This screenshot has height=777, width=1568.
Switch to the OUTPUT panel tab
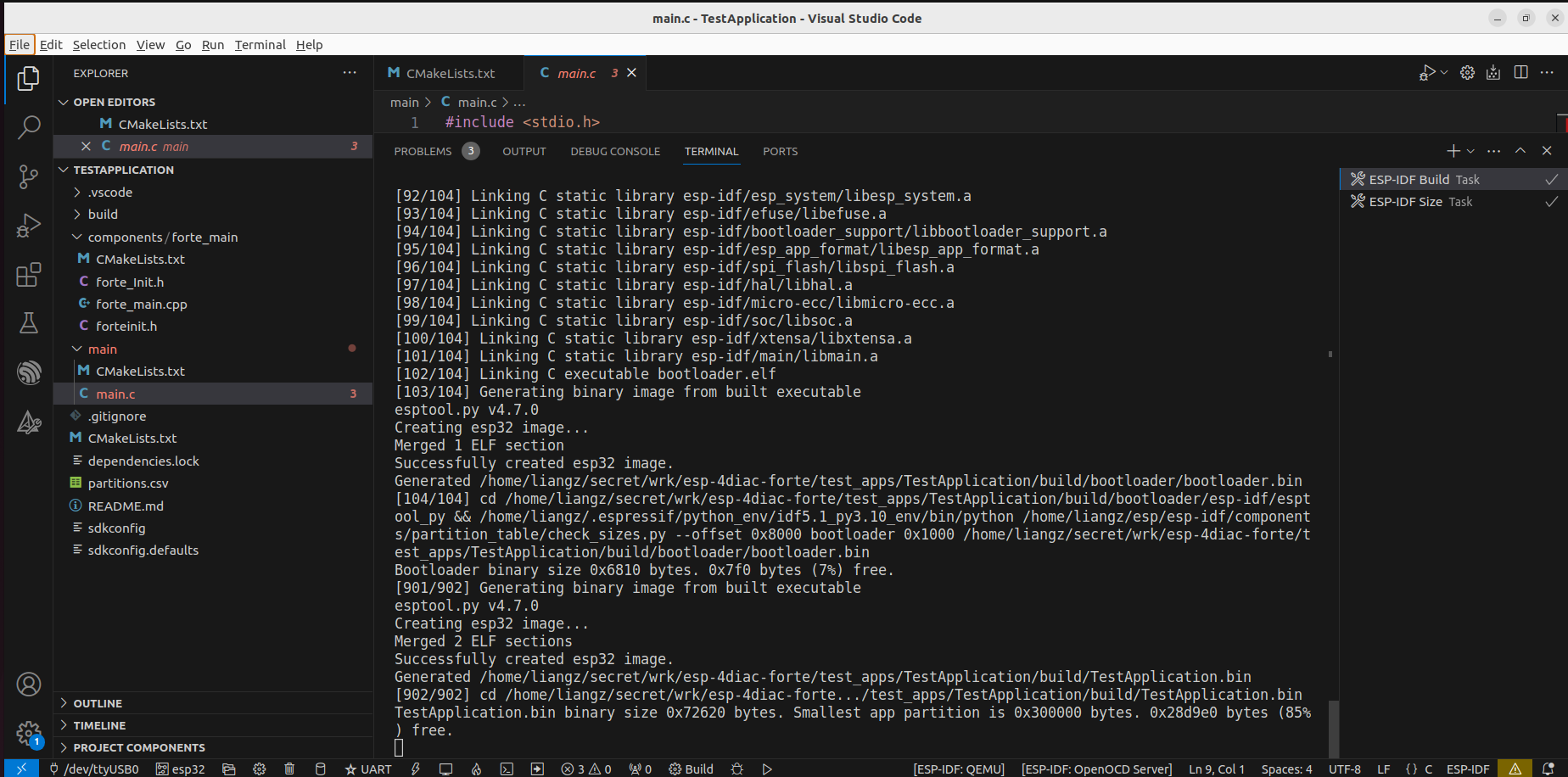pyautogui.click(x=524, y=151)
